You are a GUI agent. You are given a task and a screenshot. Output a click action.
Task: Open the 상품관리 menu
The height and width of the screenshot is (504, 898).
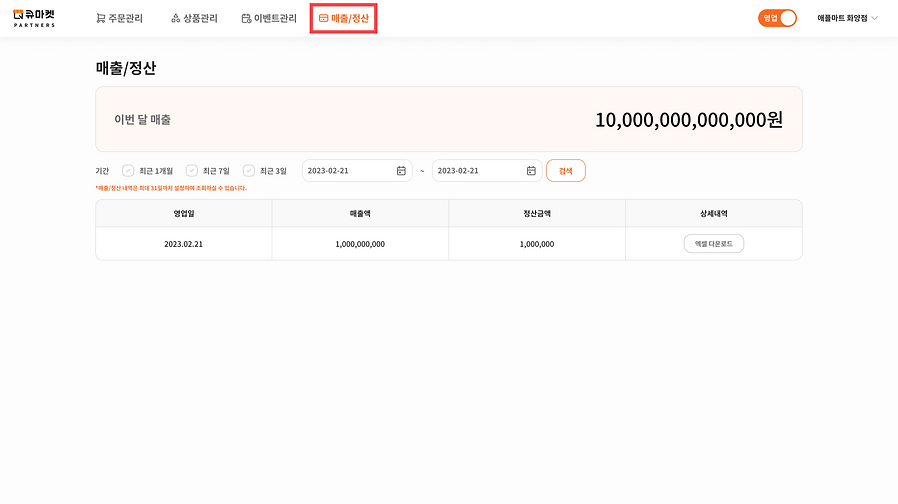pos(195,18)
